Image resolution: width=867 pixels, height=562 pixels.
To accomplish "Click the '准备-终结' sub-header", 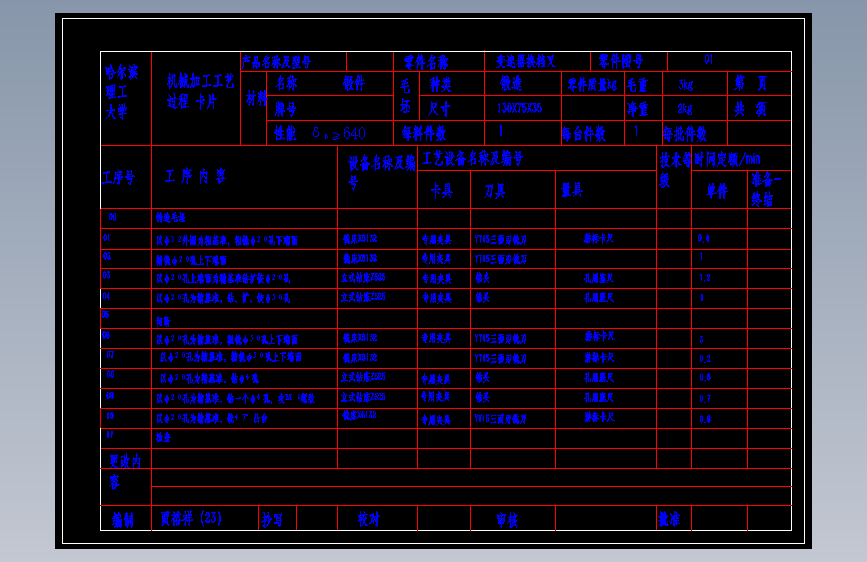I will point(766,189).
